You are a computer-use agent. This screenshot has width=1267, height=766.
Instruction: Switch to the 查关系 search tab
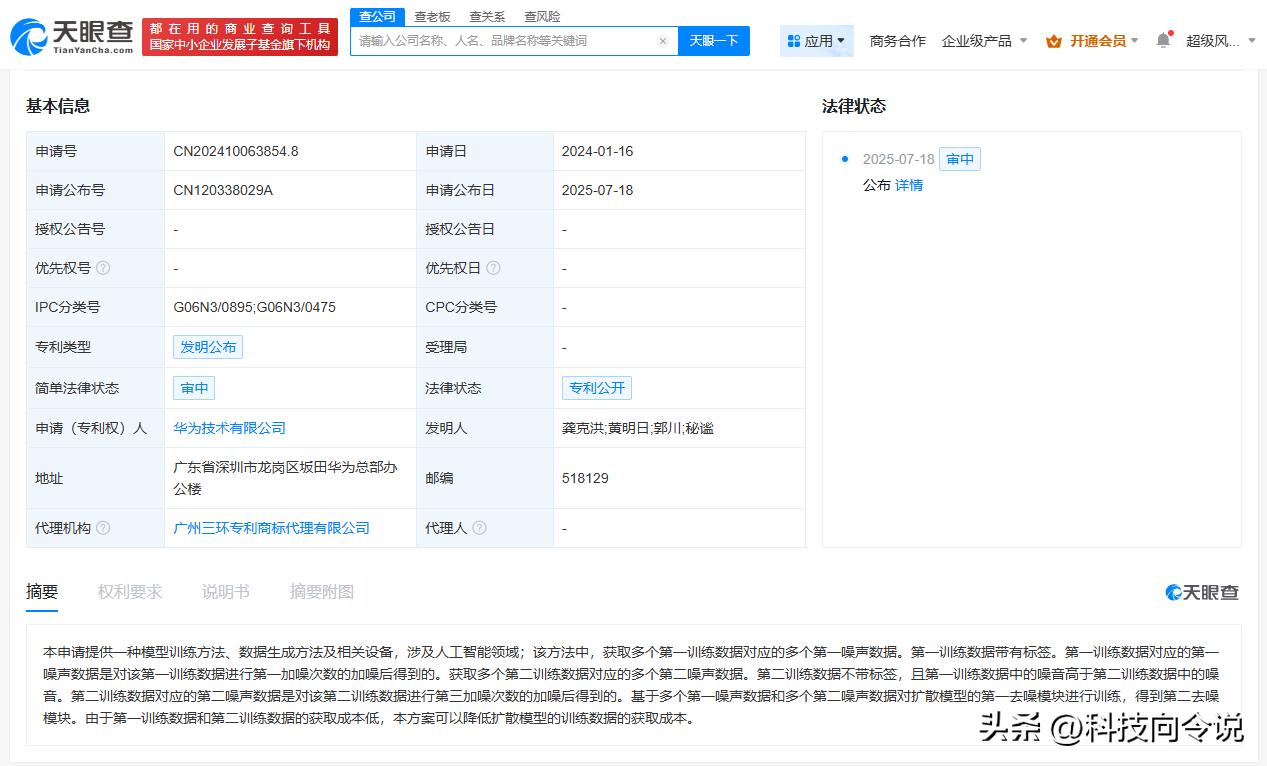pyautogui.click(x=487, y=17)
